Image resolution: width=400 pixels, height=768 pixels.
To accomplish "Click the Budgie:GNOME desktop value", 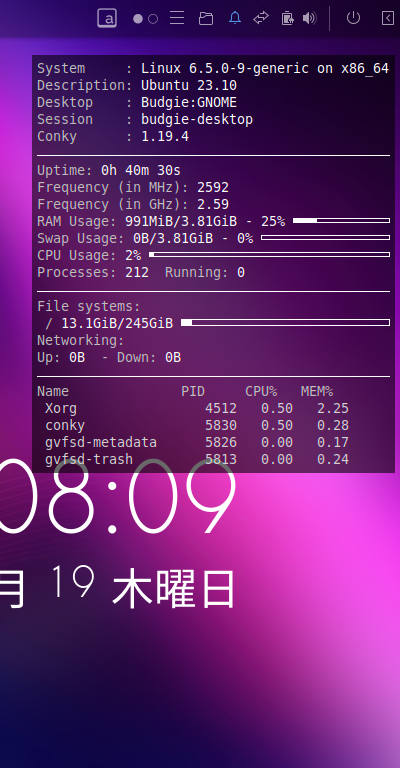I will pyautogui.click(x=189, y=102).
